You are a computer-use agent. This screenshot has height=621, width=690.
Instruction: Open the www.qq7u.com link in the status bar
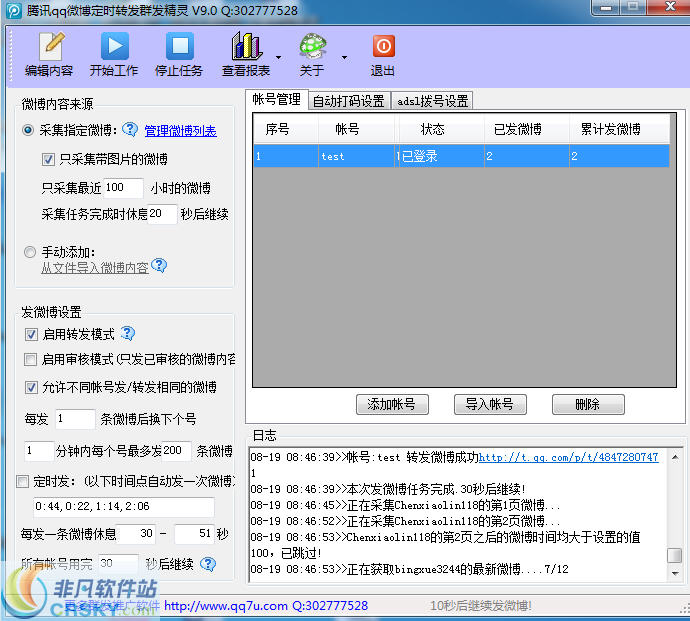pyautogui.click(x=225, y=606)
